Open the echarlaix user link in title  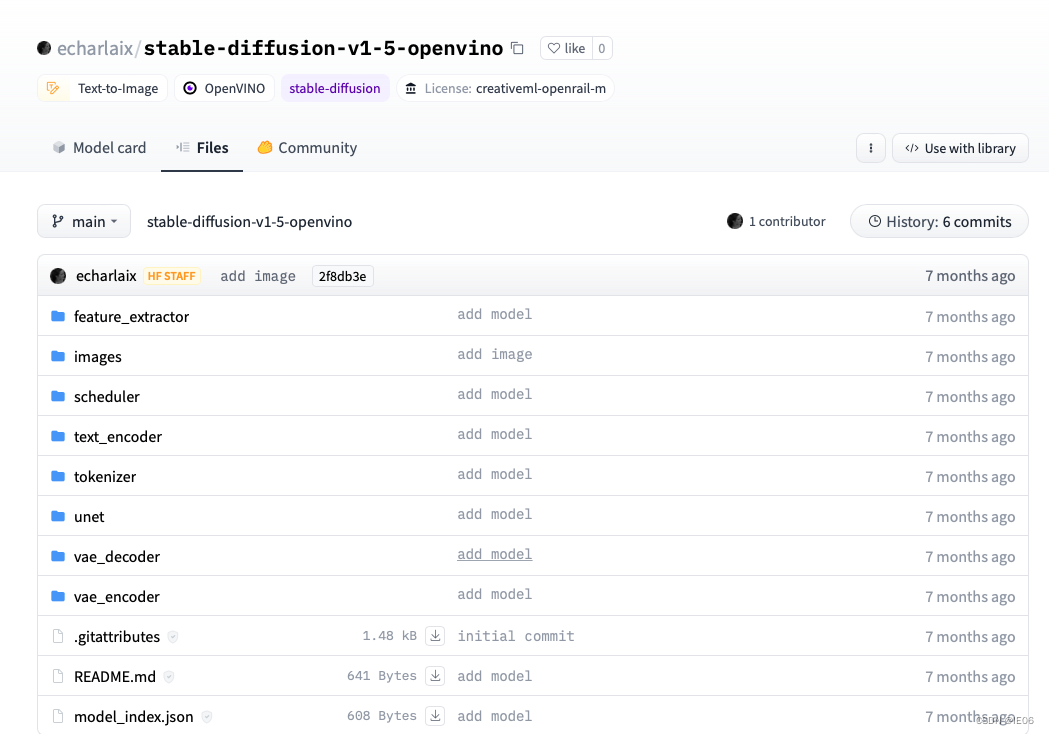coord(95,48)
